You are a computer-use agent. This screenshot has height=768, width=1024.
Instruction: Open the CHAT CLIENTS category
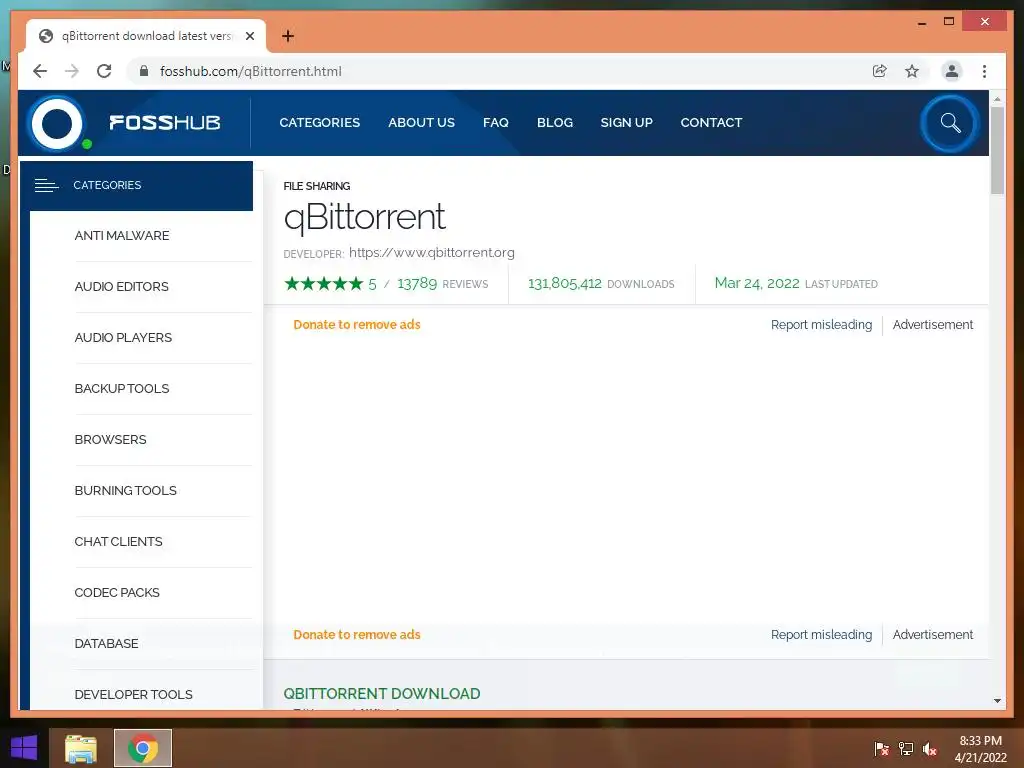pos(118,541)
